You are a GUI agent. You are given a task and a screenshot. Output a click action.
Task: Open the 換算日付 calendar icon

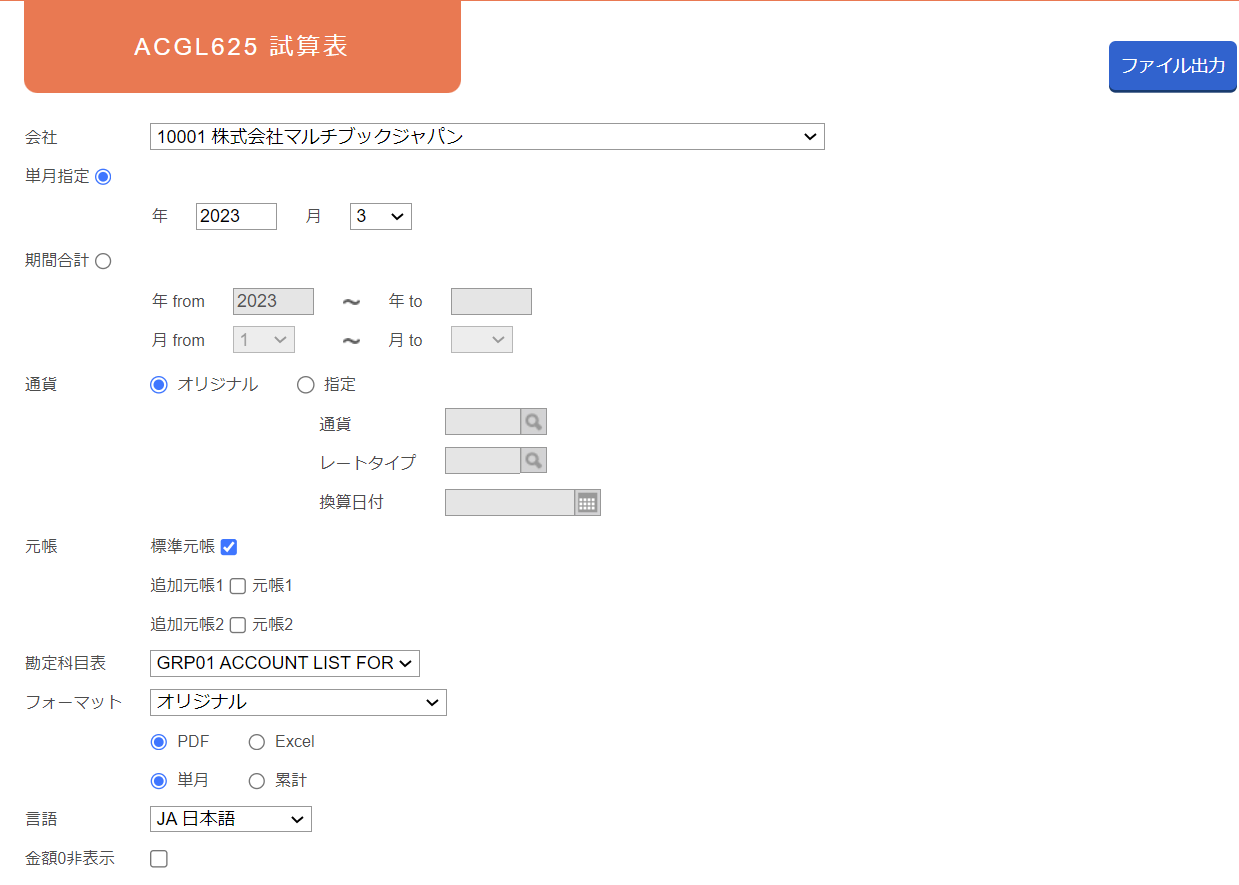[588, 502]
